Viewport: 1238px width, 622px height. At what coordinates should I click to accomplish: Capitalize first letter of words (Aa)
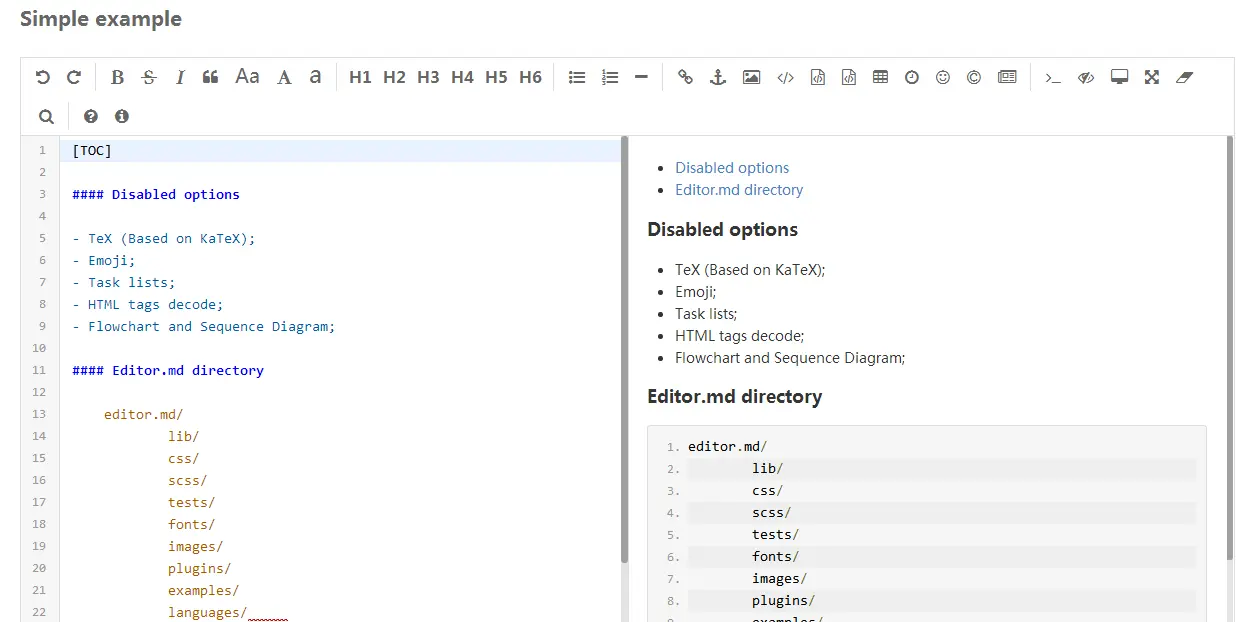point(247,77)
